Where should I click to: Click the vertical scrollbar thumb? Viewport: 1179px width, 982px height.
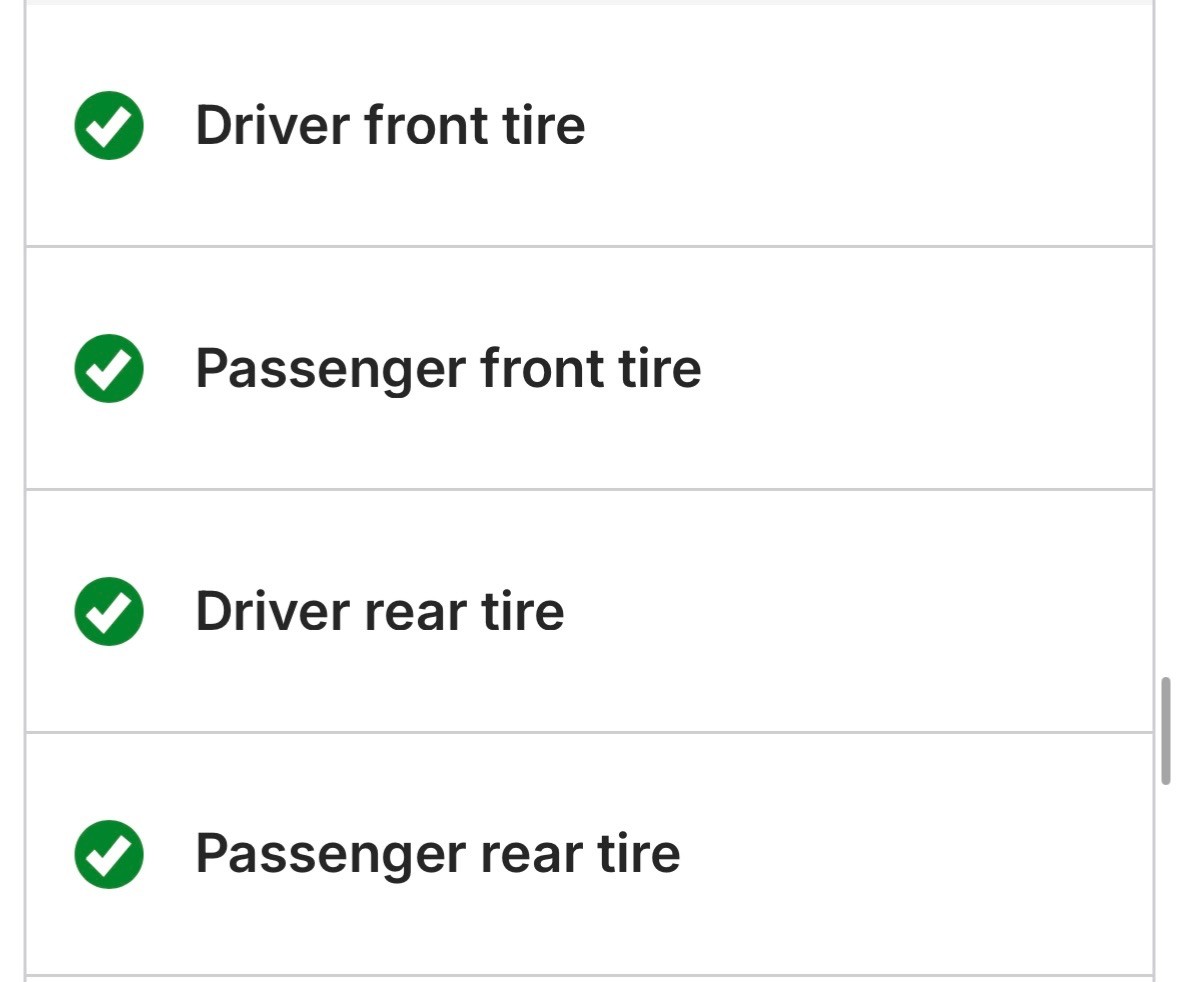coord(1165,730)
